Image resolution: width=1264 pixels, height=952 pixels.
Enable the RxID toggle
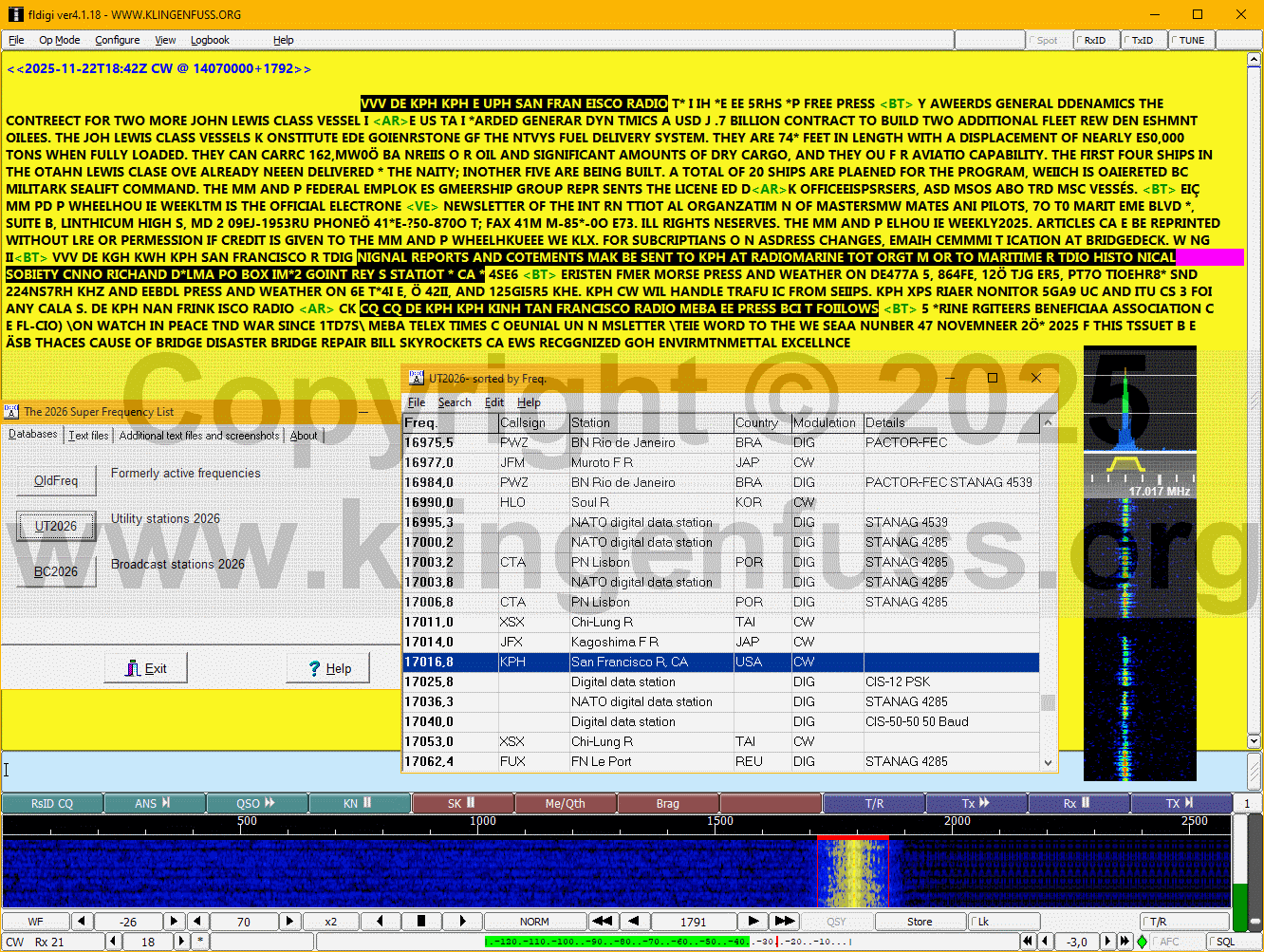tap(1095, 40)
